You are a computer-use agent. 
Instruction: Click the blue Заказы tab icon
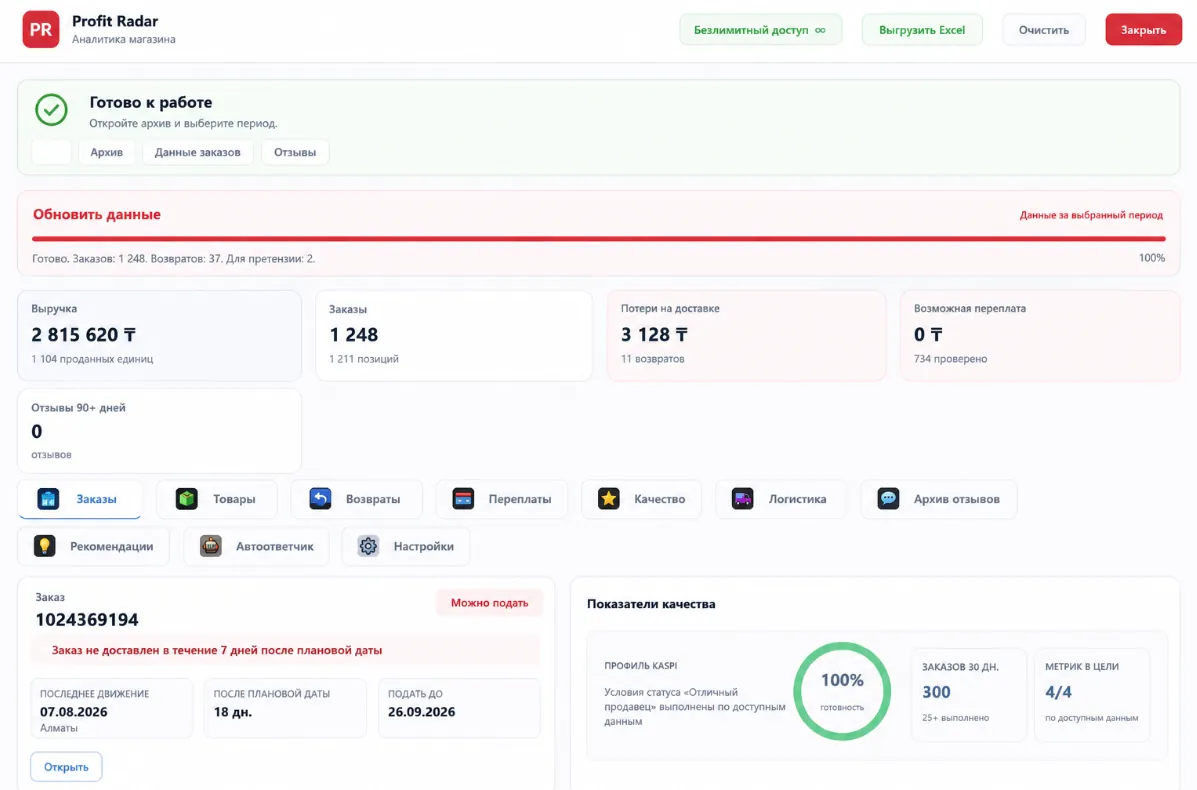(x=48, y=499)
